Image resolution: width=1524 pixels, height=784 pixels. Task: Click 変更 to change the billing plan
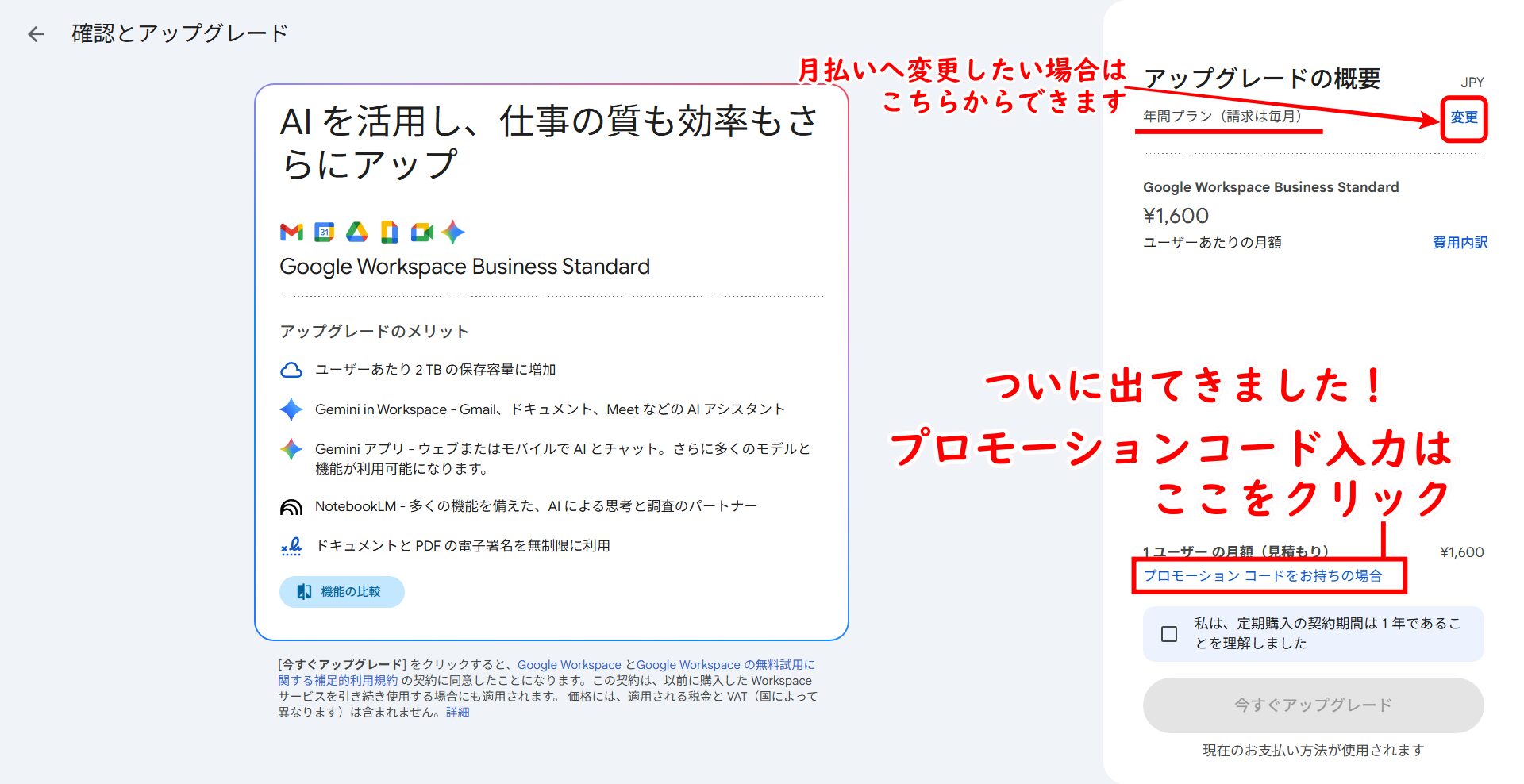coord(1464,117)
